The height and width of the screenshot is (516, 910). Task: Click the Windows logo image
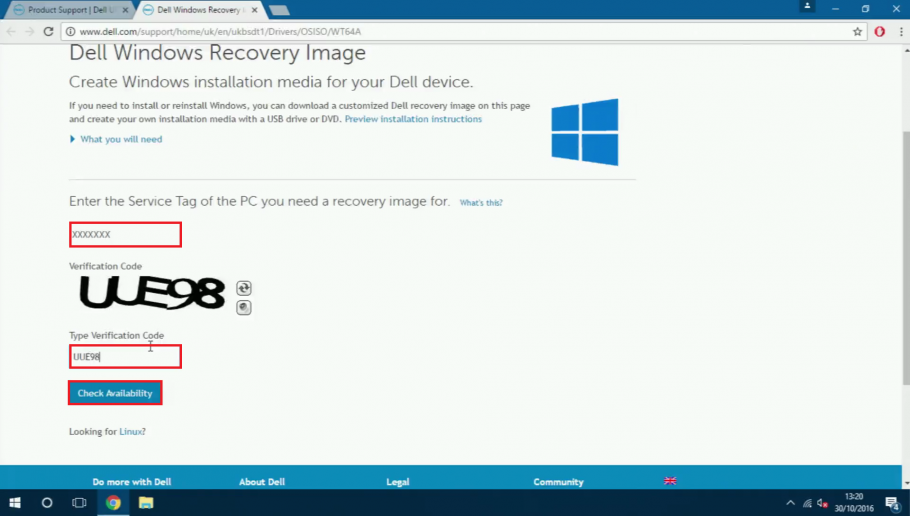click(x=585, y=132)
